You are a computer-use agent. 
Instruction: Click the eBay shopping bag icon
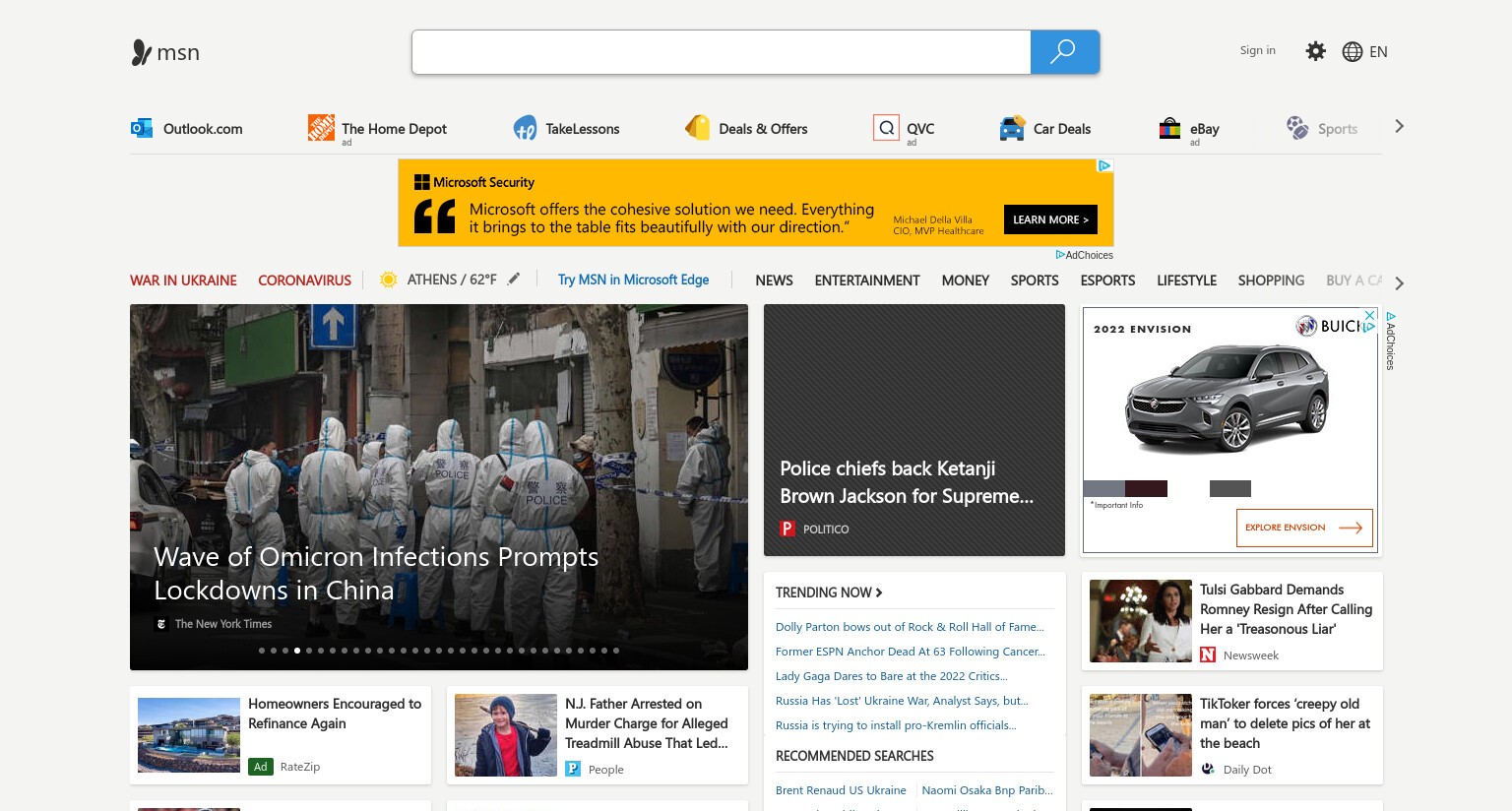click(1169, 128)
